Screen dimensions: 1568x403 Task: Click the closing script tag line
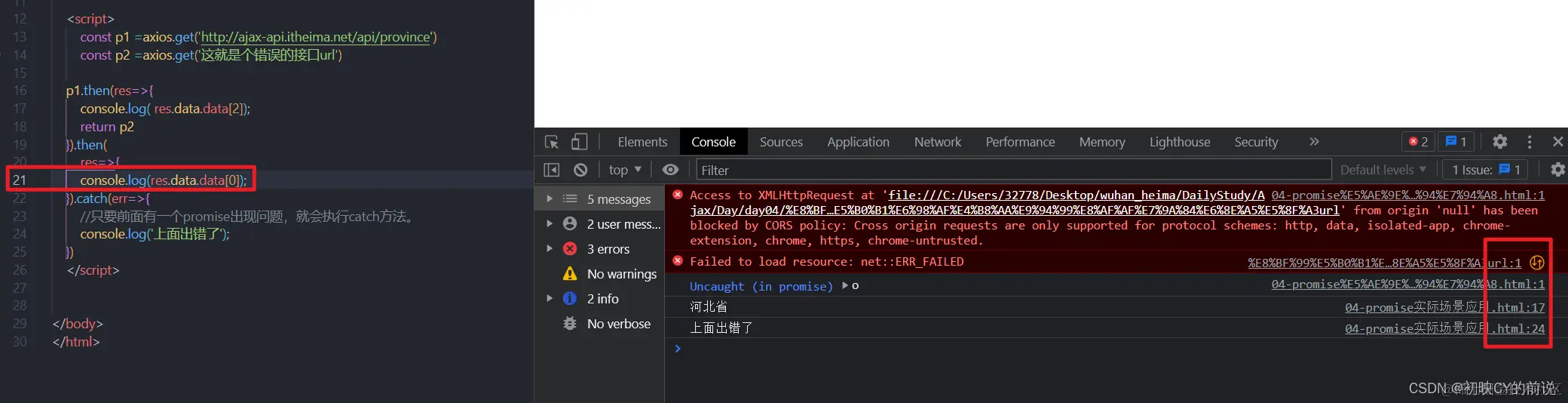pos(93,269)
